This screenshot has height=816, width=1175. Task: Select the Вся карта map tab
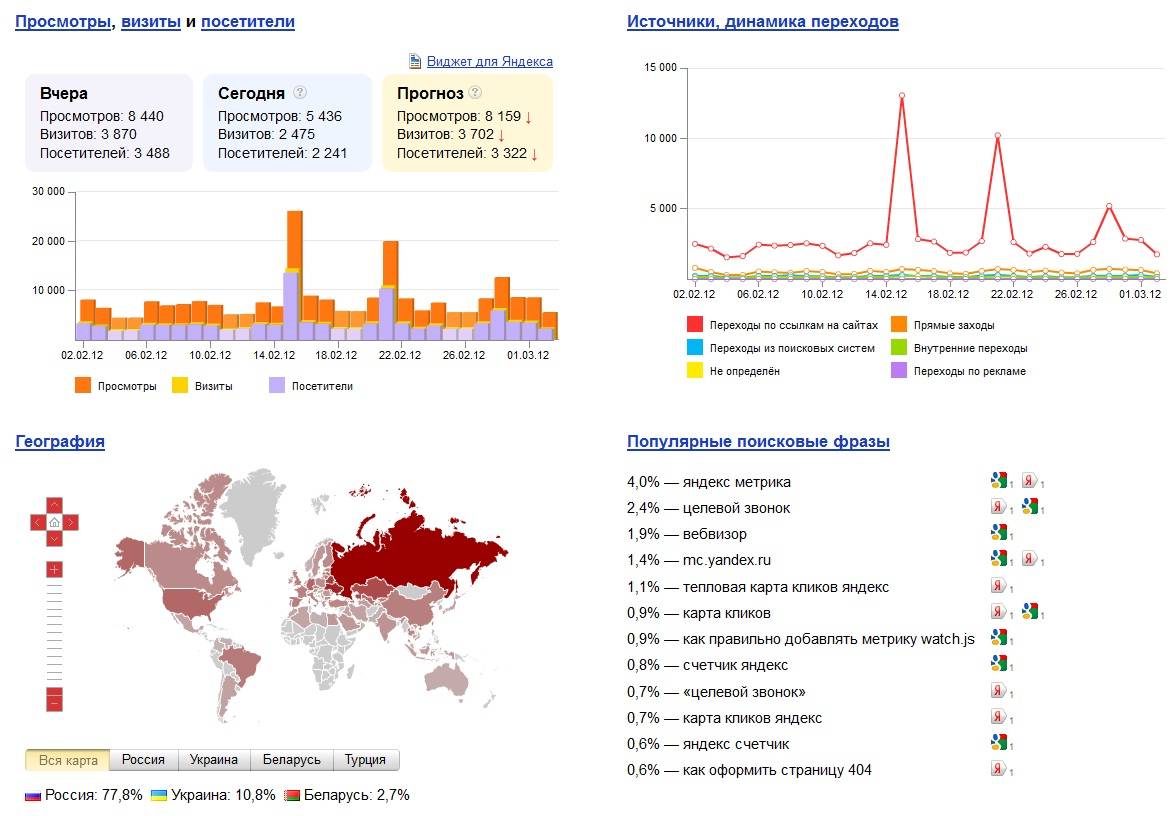pyautogui.click(x=67, y=760)
